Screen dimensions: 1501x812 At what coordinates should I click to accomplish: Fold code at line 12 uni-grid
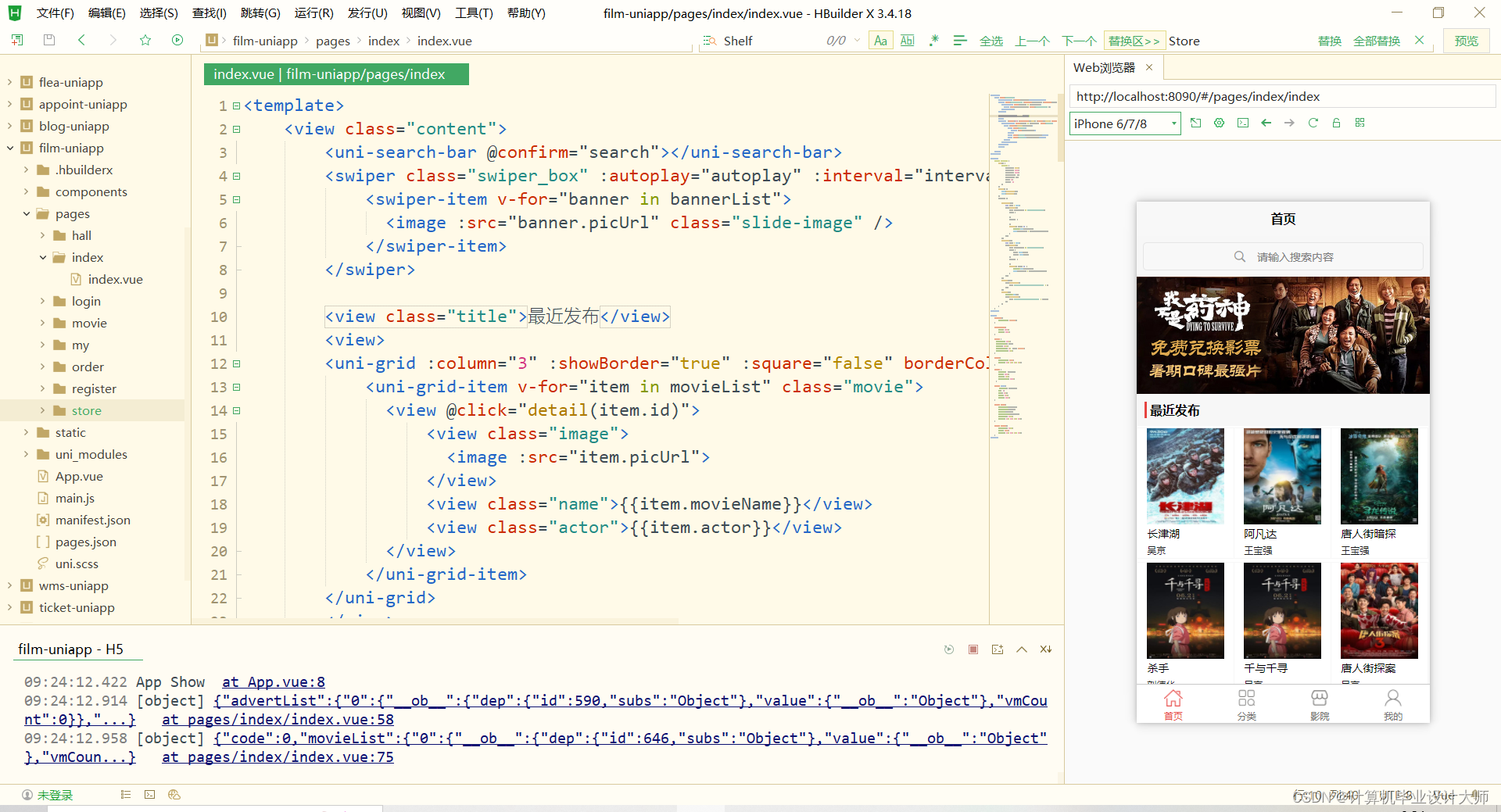pyautogui.click(x=236, y=363)
